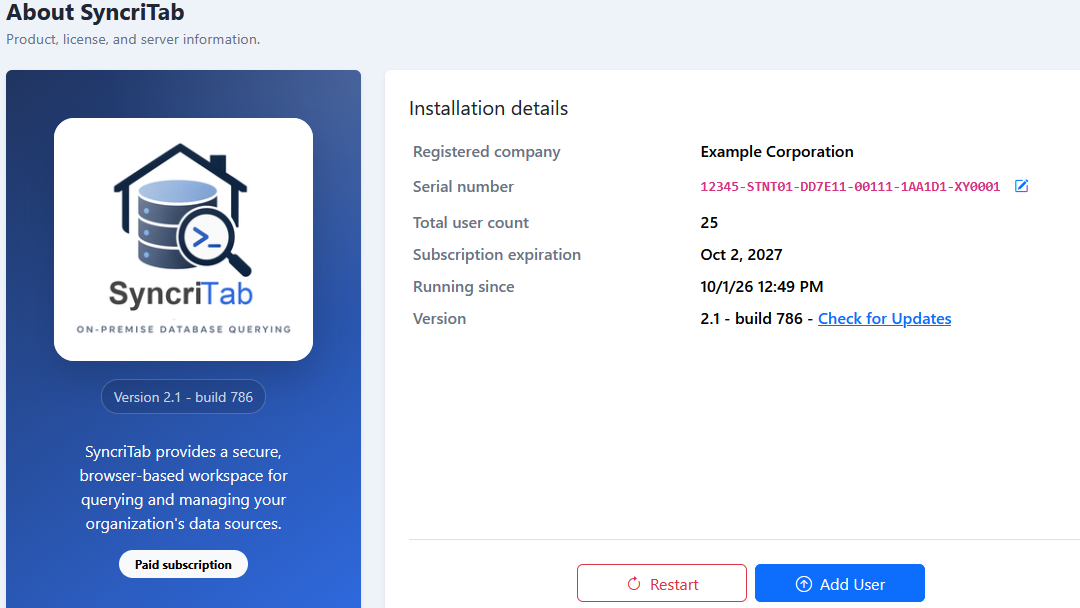Click the Add User button

click(840, 583)
